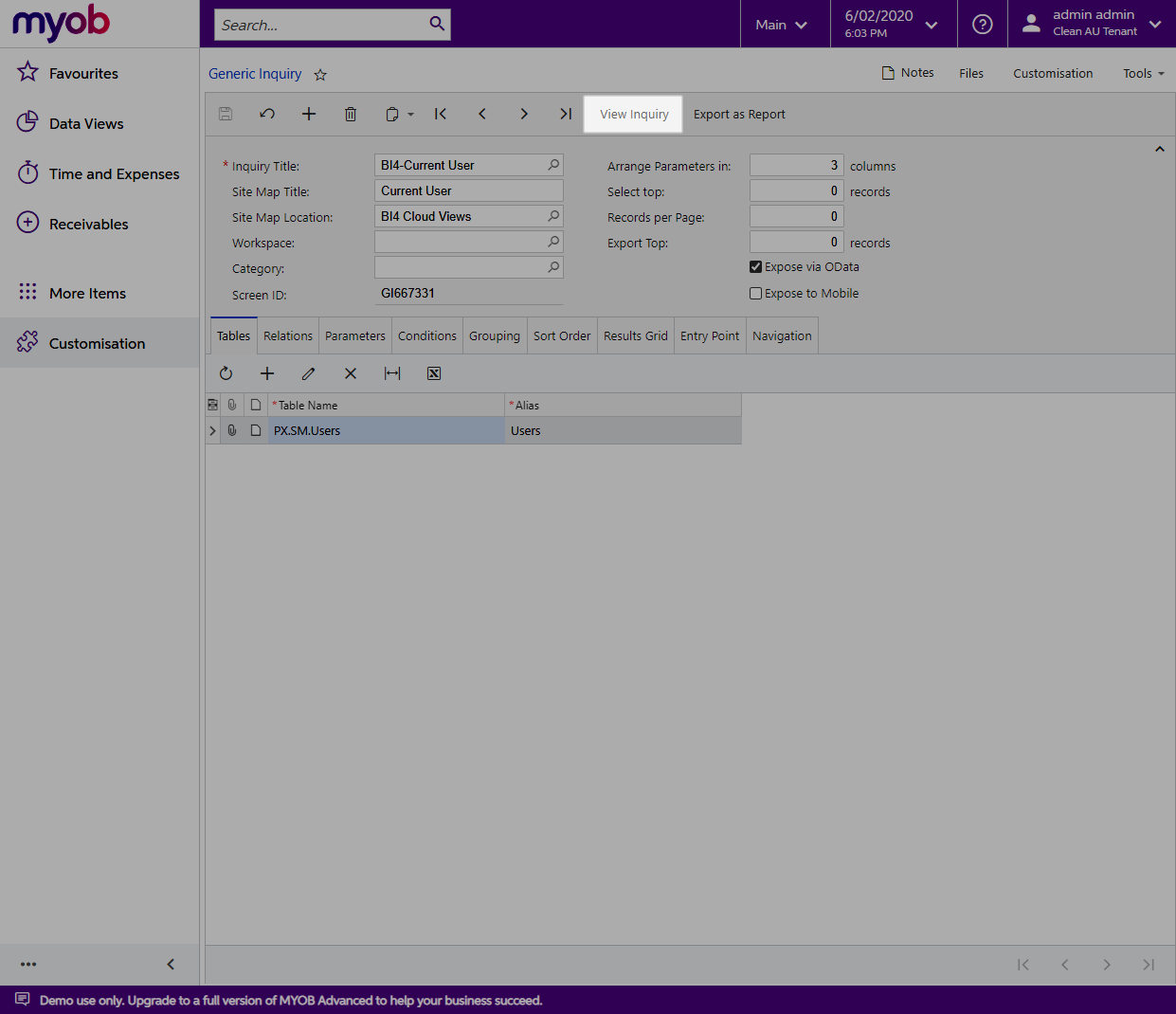This screenshot has width=1176, height=1014.
Task: Fit columns in the Tables grid
Action: pos(392,373)
